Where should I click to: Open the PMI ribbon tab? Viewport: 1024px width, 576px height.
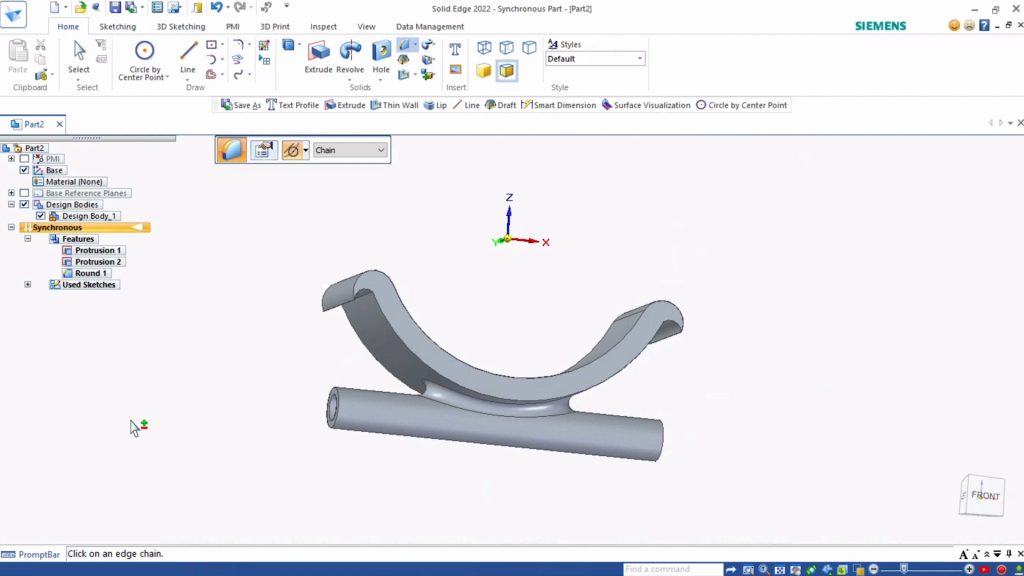pos(232,27)
